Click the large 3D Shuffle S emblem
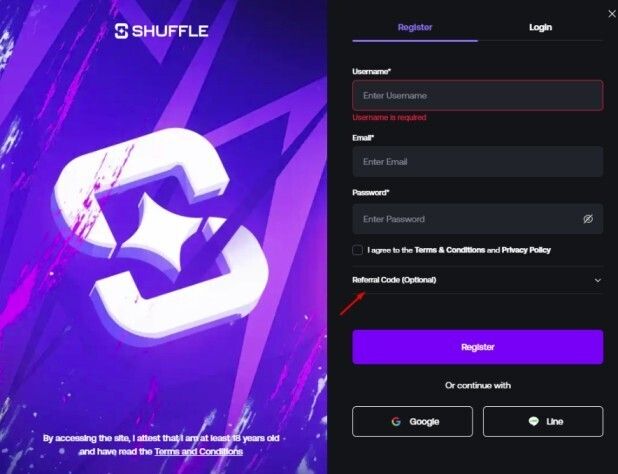 click(160, 236)
